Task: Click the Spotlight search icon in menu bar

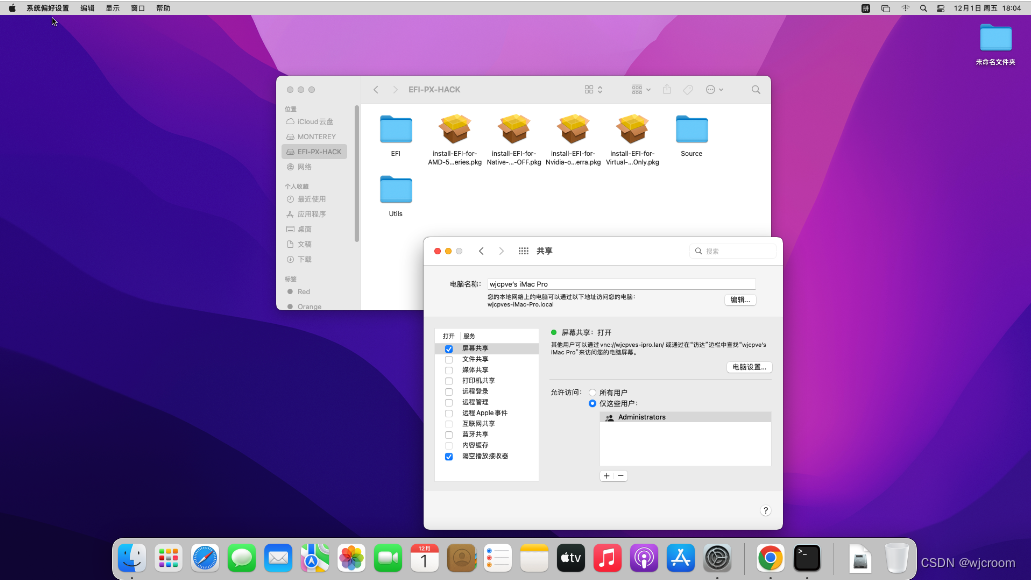Action: [923, 8]
